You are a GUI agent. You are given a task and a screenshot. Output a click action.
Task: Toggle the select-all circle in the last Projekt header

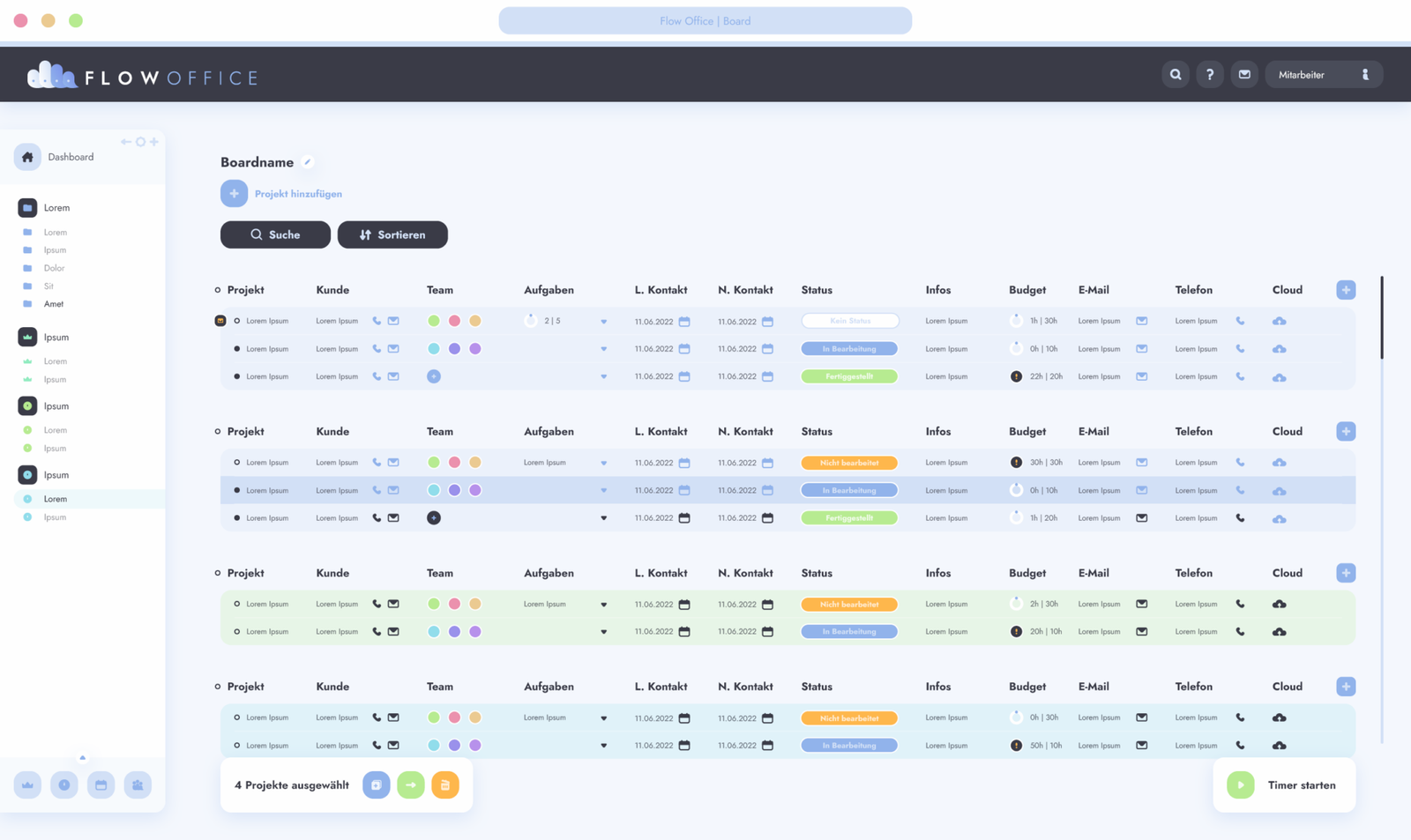click(x=218, y=687)
